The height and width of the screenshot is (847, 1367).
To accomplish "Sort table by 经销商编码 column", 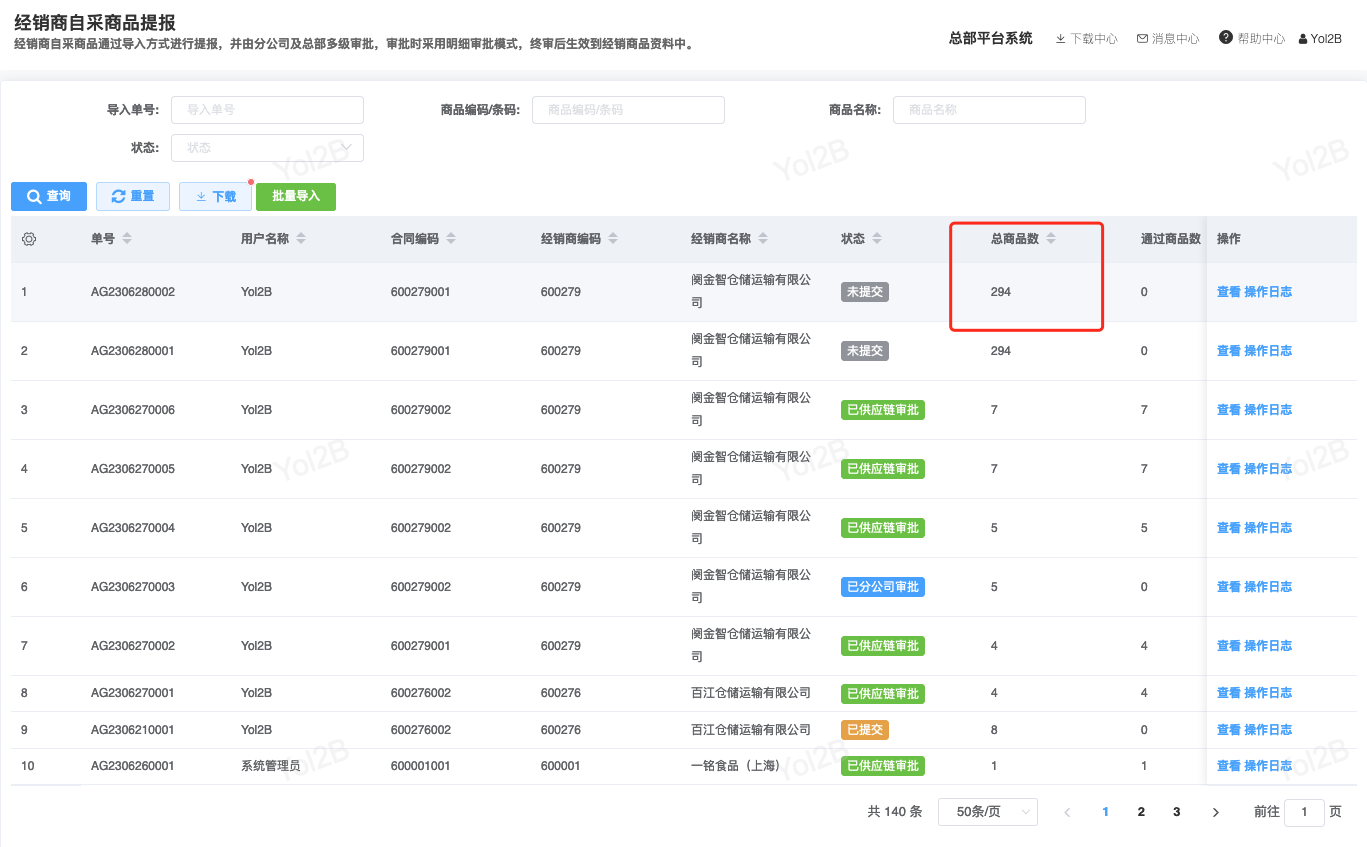I will (x=613, y=239).
